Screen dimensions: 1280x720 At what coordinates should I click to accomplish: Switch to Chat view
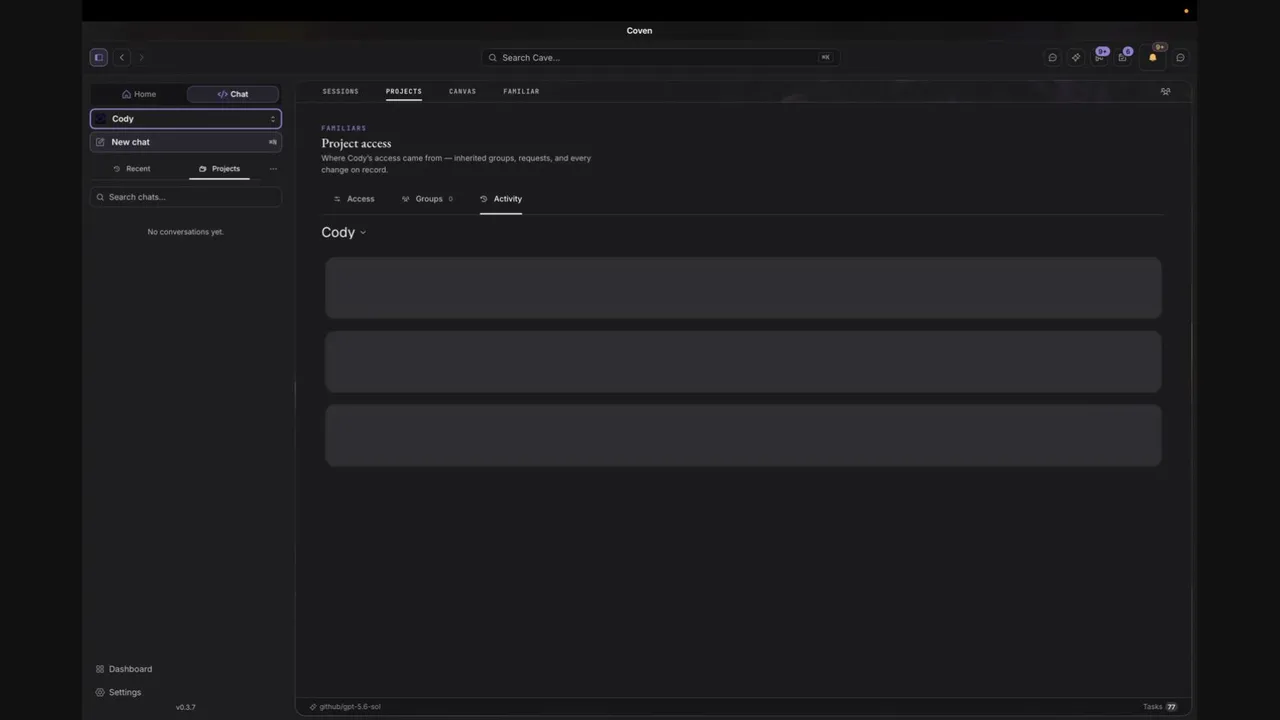click(233, 94)
